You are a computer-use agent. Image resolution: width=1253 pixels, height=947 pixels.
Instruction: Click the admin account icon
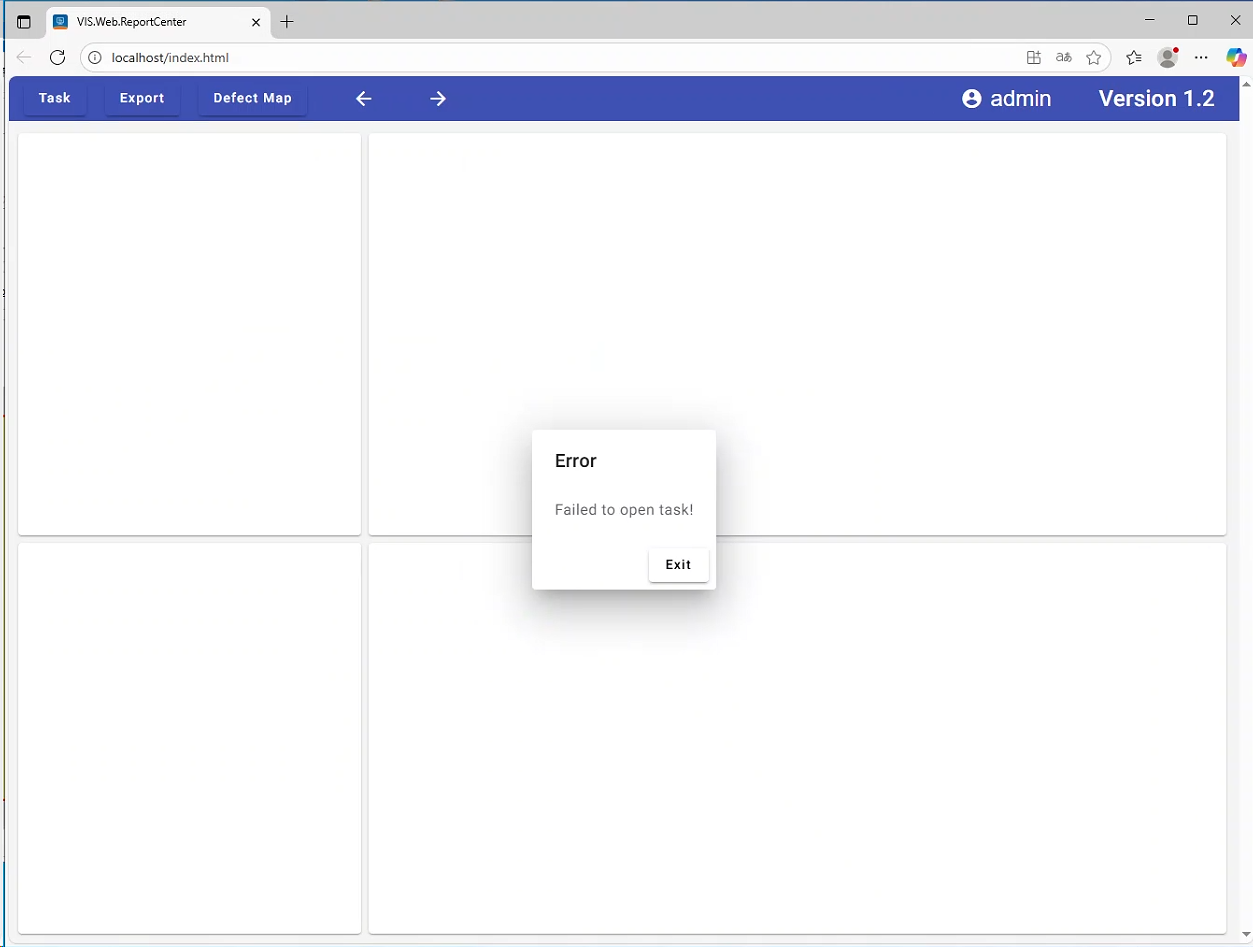pyautogui.click(x=971, y=98)
